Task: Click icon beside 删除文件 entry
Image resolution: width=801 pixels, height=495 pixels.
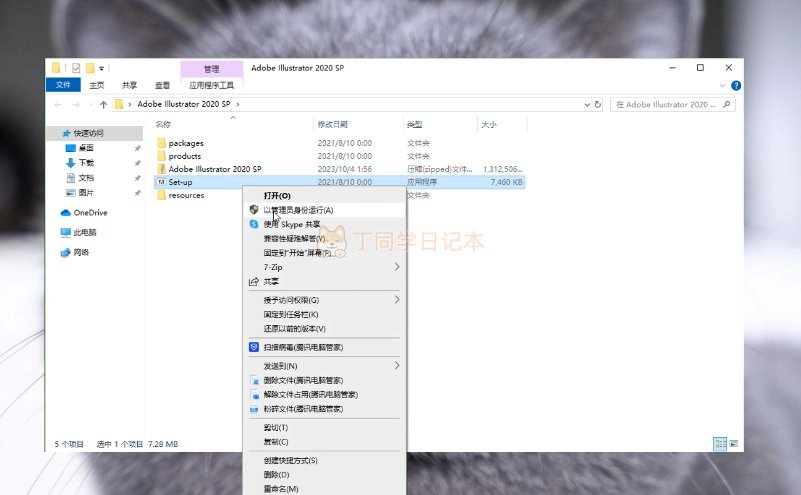Action: point(254,381)
